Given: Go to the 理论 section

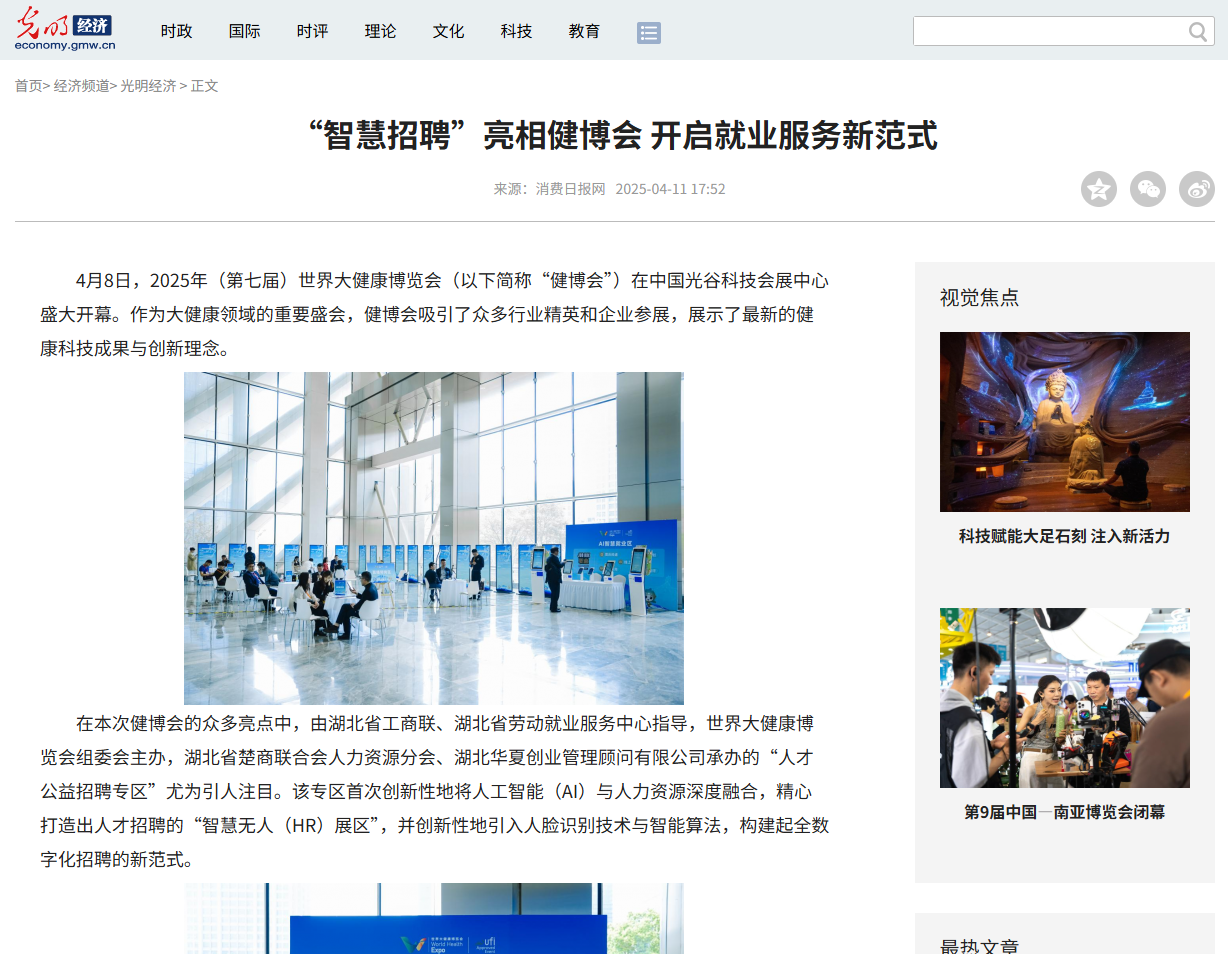Looking at the screenshot, I should pos(381,31).
